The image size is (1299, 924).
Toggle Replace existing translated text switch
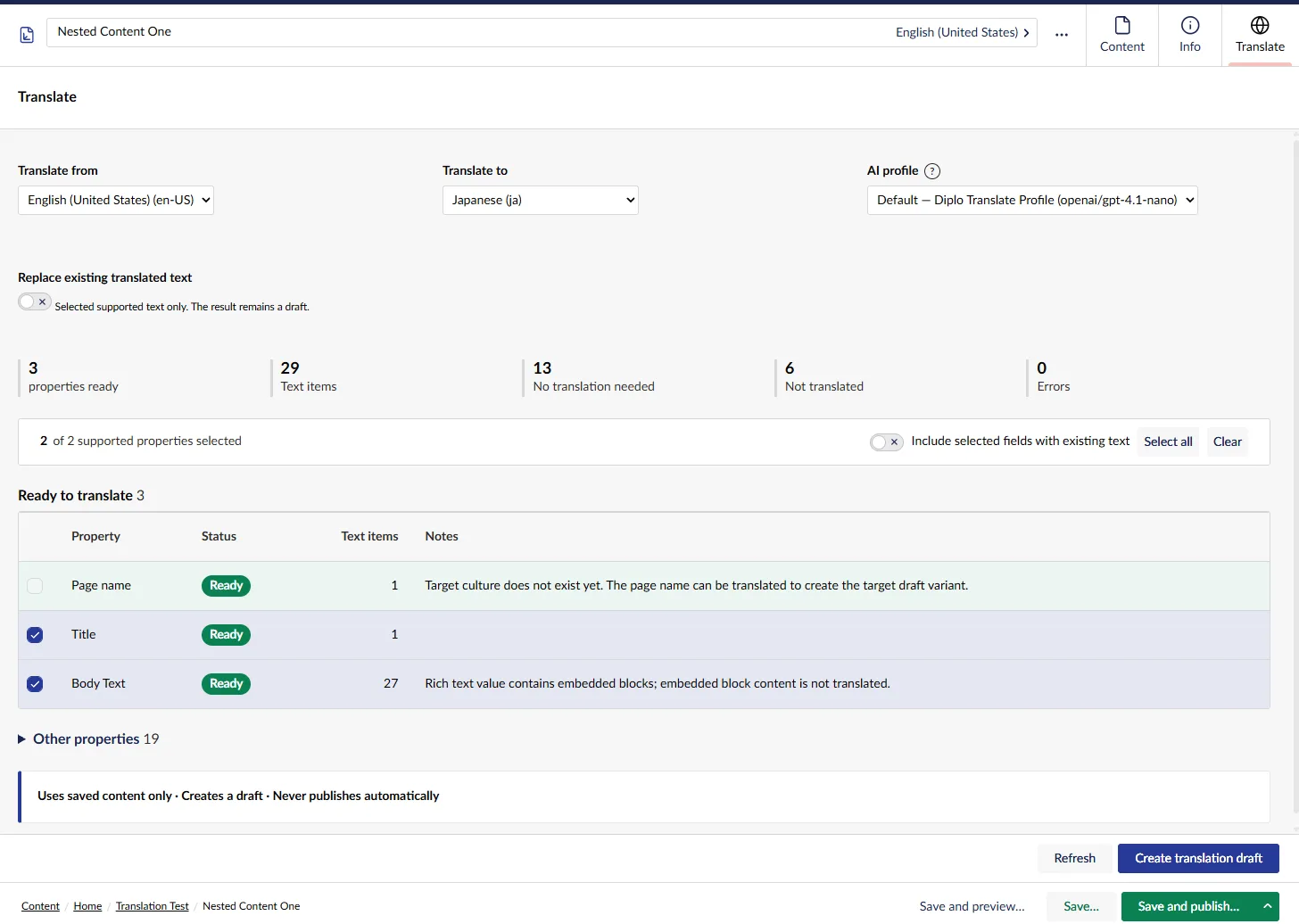point(34,301)
